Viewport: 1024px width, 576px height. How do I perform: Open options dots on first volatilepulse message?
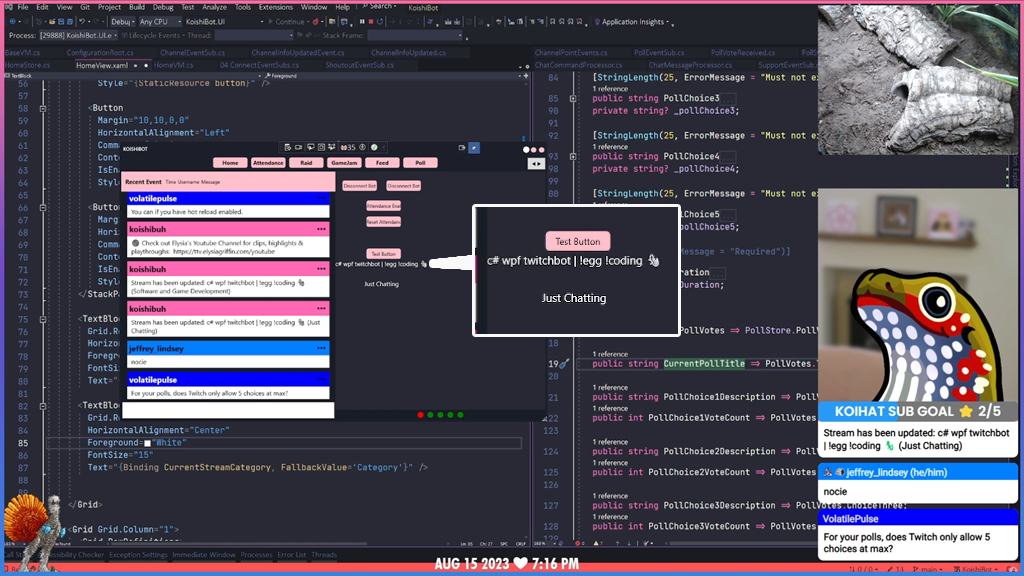(x=321, y=198)
